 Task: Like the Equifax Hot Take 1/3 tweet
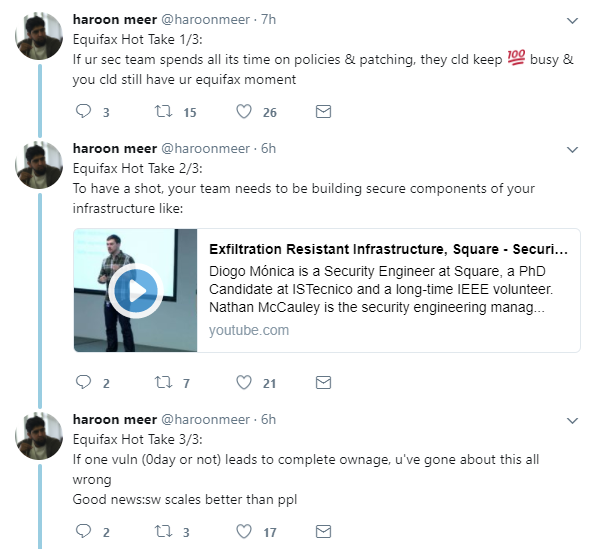click(x=244, y=112)
